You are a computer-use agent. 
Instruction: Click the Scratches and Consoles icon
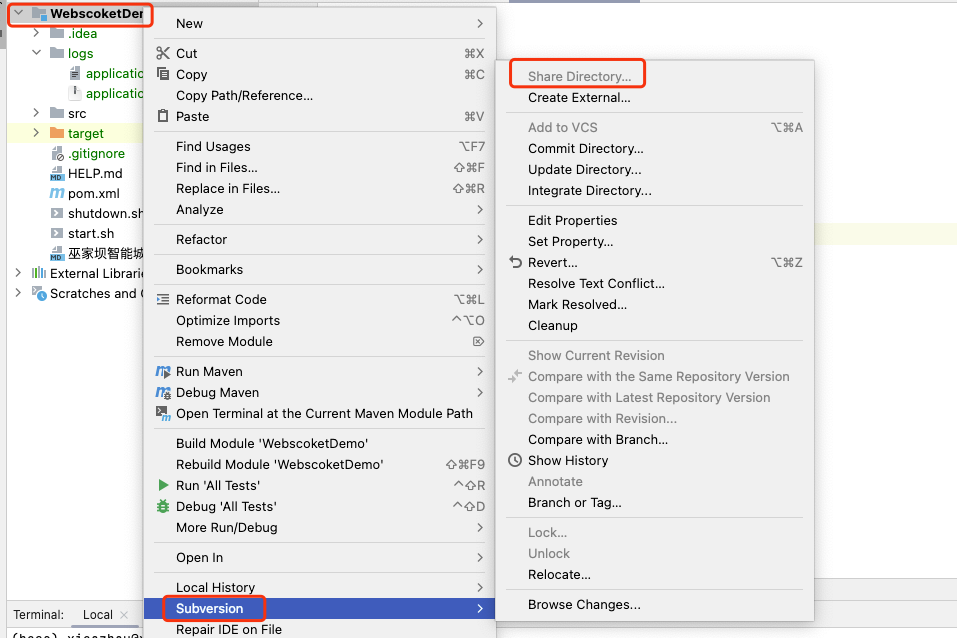click(39, 293)
